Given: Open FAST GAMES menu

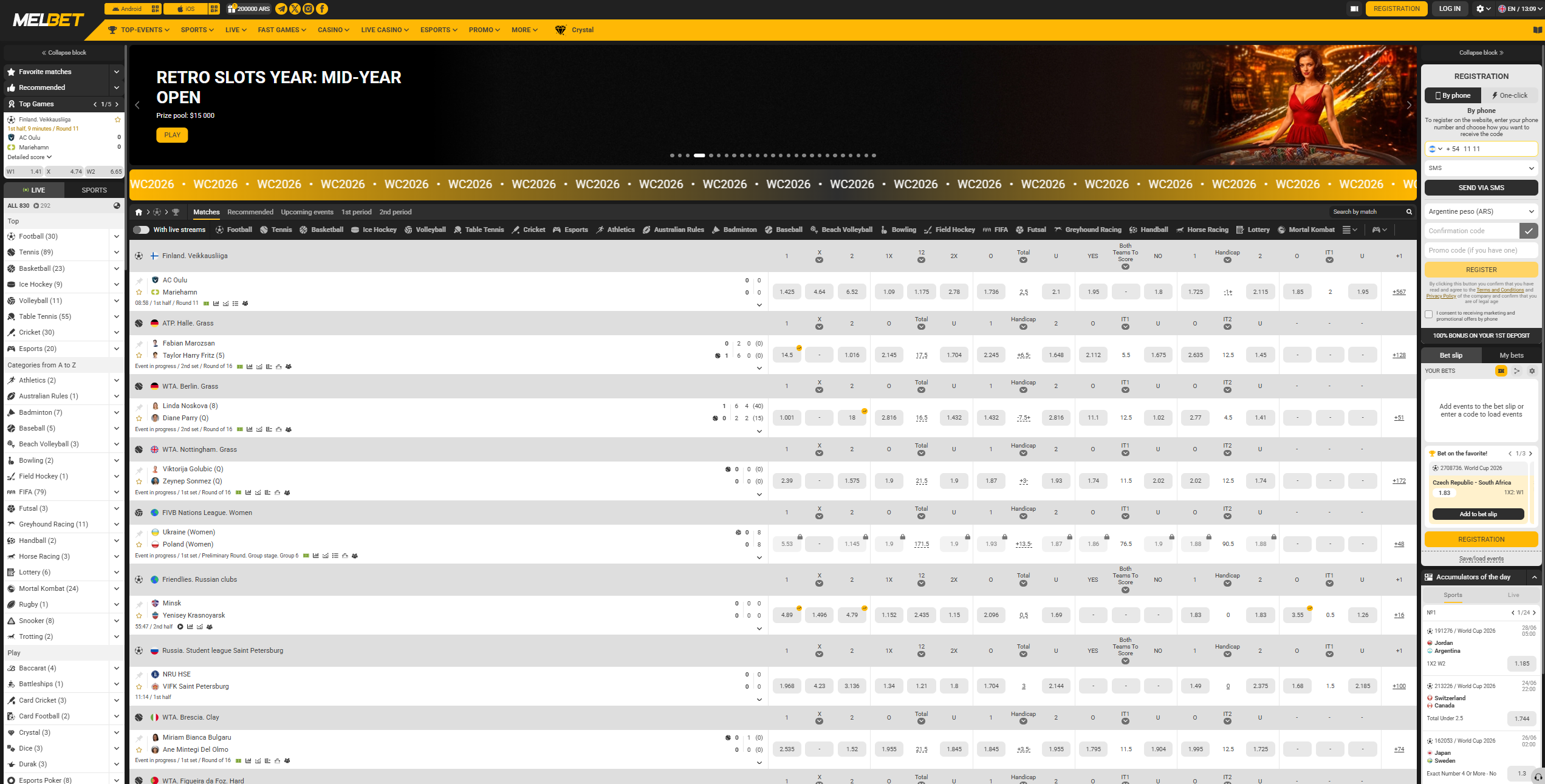Looking at the screenshot, I should click(x=282, y=30).
